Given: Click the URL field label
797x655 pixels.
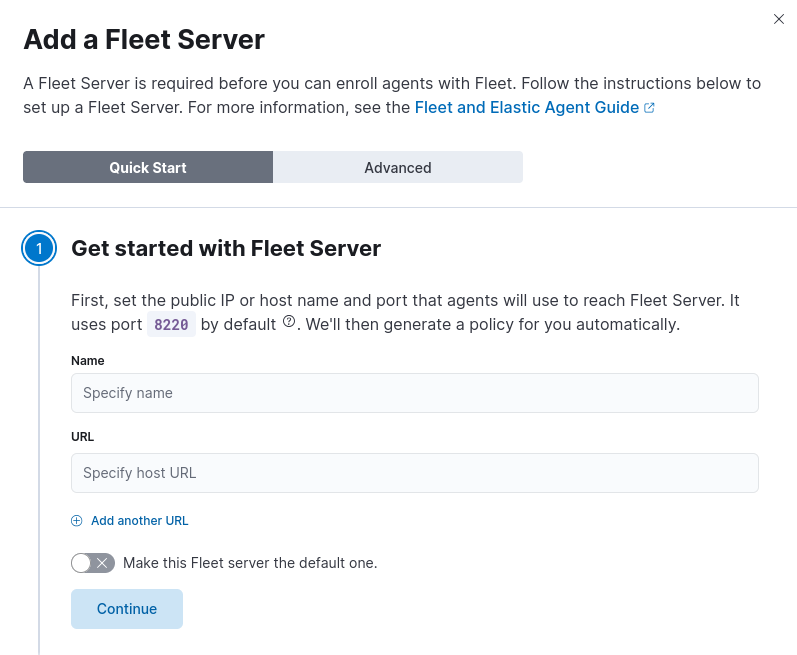Looking at the screenshot, I should (82, 437).
